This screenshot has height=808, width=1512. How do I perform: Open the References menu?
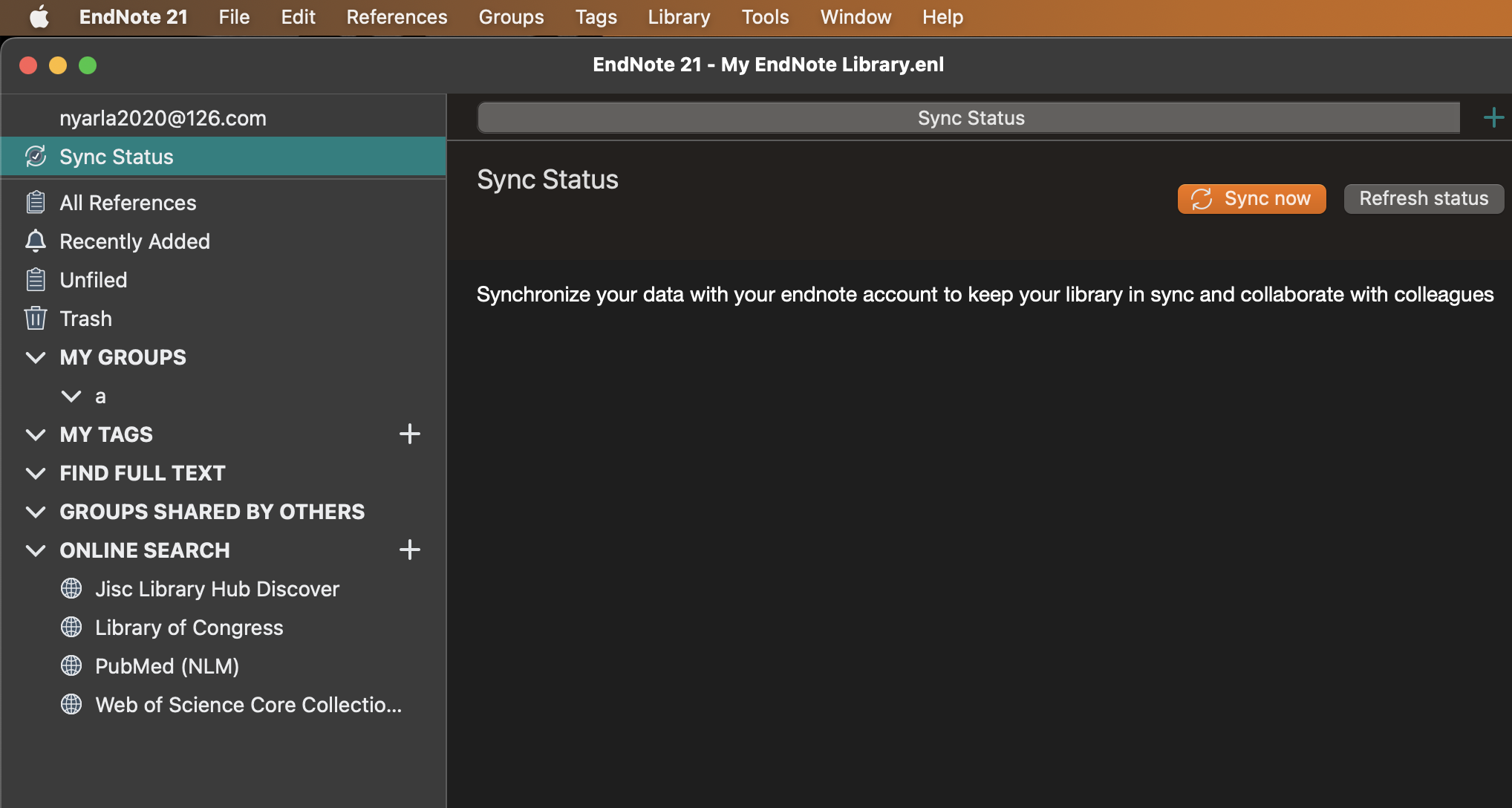(397, 17)
